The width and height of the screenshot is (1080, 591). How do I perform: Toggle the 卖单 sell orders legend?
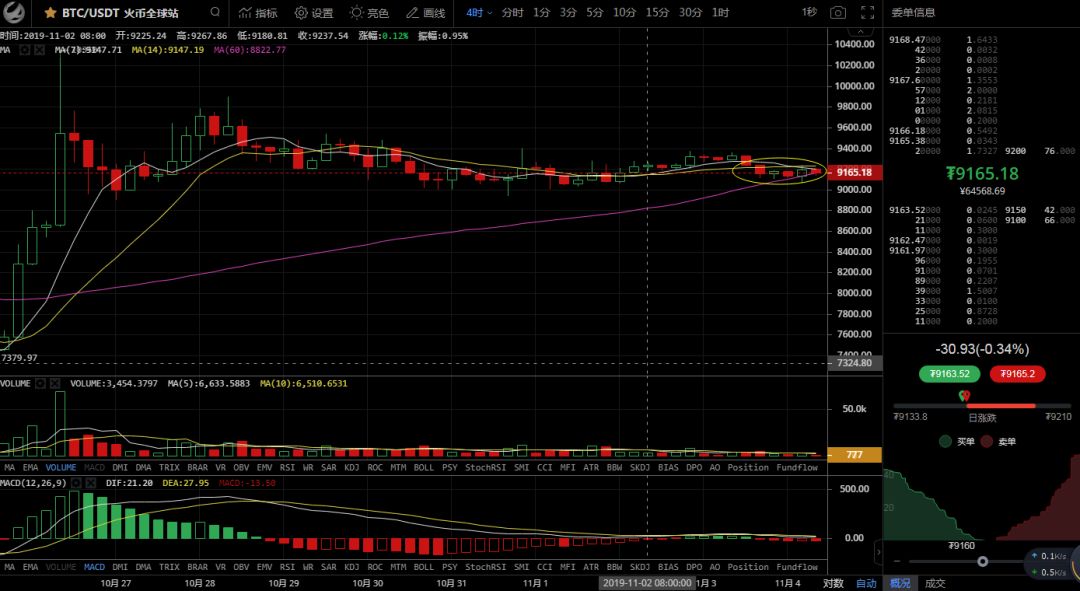coord(999,442)
